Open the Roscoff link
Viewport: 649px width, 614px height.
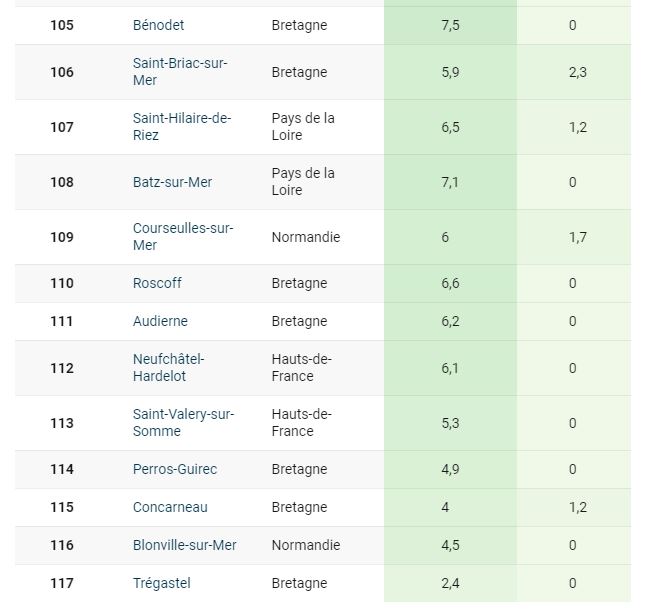pos(157,283)
